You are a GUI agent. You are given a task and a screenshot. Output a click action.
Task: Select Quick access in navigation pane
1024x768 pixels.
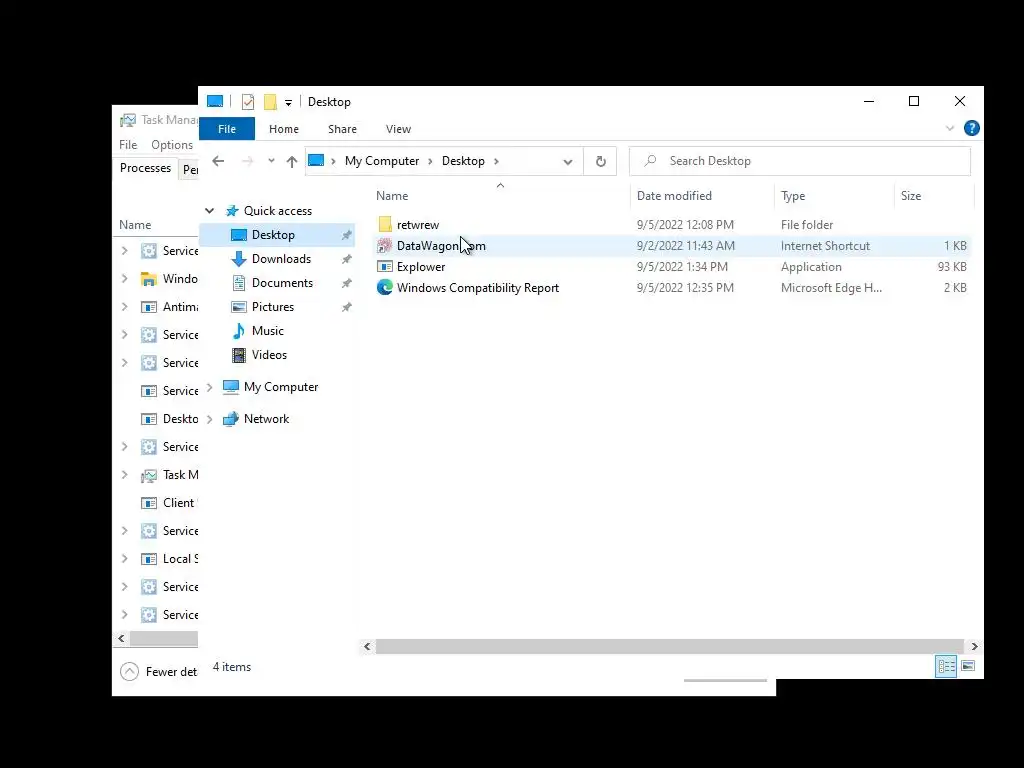(278, 210)
